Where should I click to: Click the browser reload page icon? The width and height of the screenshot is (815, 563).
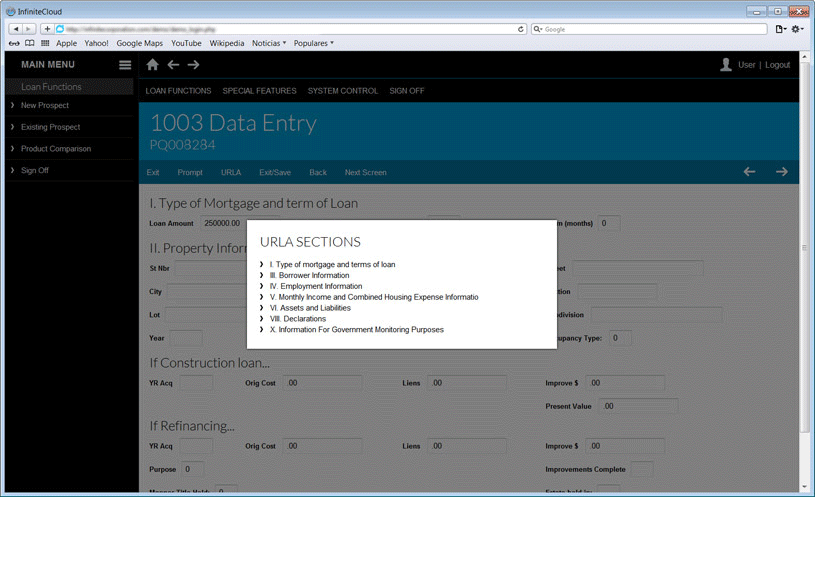[x=521, y=29]
